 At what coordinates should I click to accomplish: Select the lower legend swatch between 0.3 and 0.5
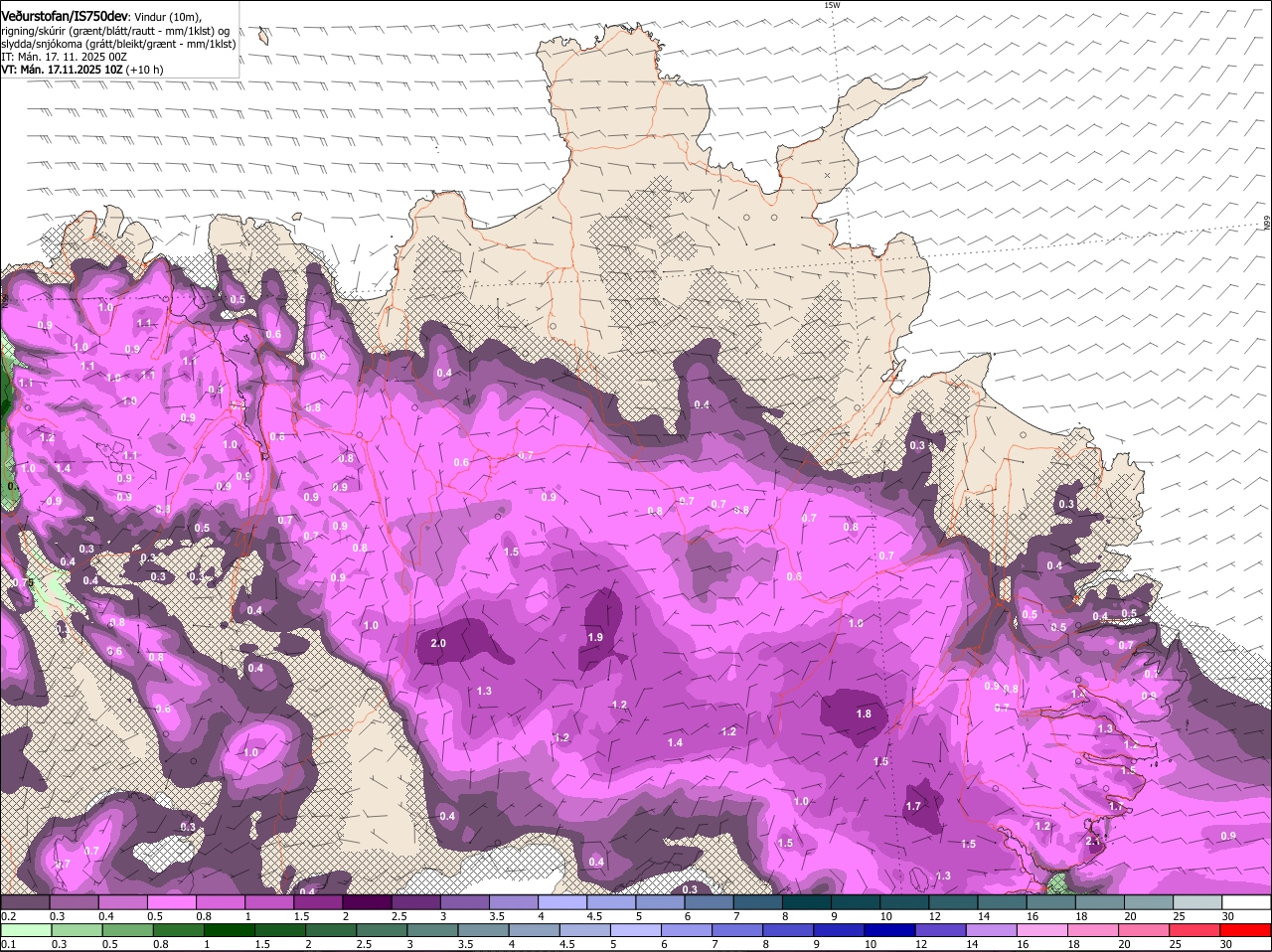point(76,930)
